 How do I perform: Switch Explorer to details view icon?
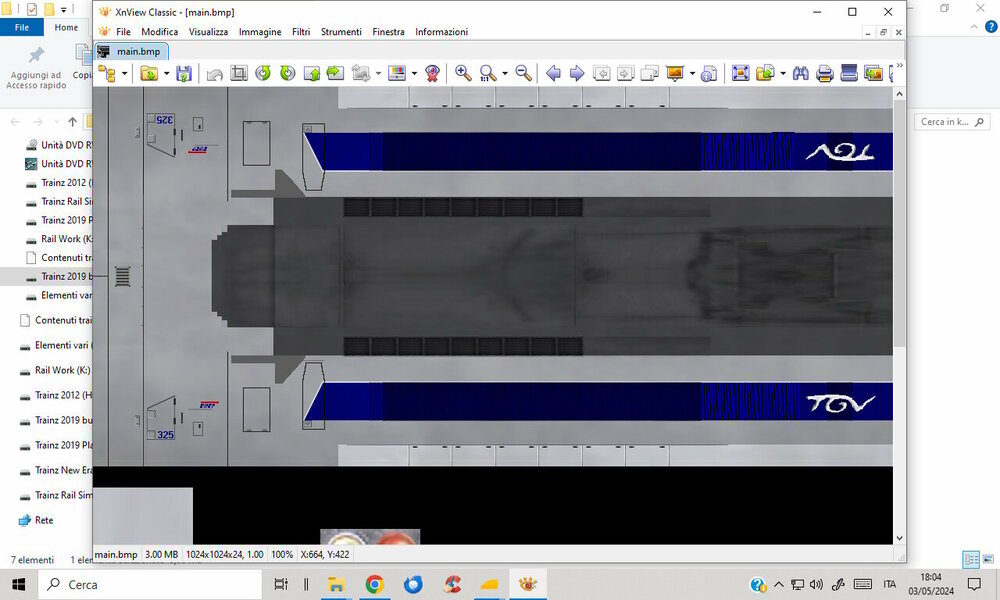971,560
